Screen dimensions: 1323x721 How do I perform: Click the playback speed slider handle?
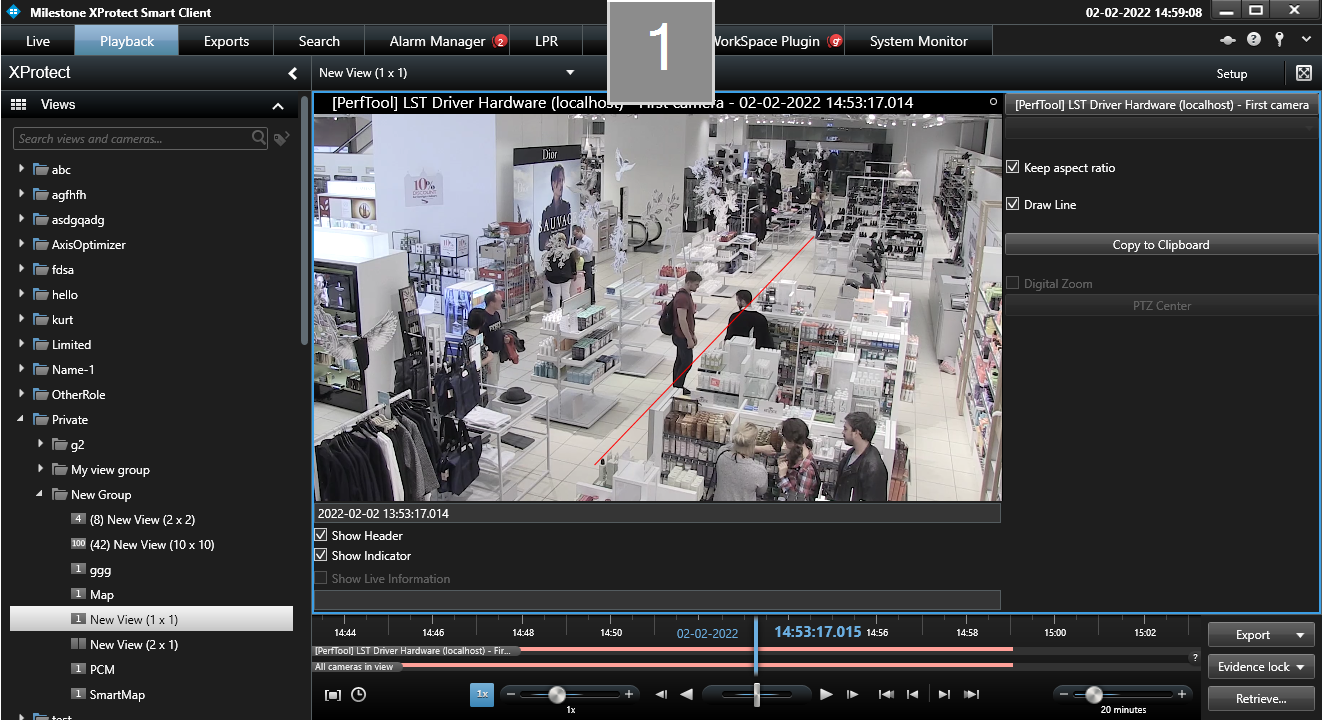pyautogui.click(x=557, y=694)
